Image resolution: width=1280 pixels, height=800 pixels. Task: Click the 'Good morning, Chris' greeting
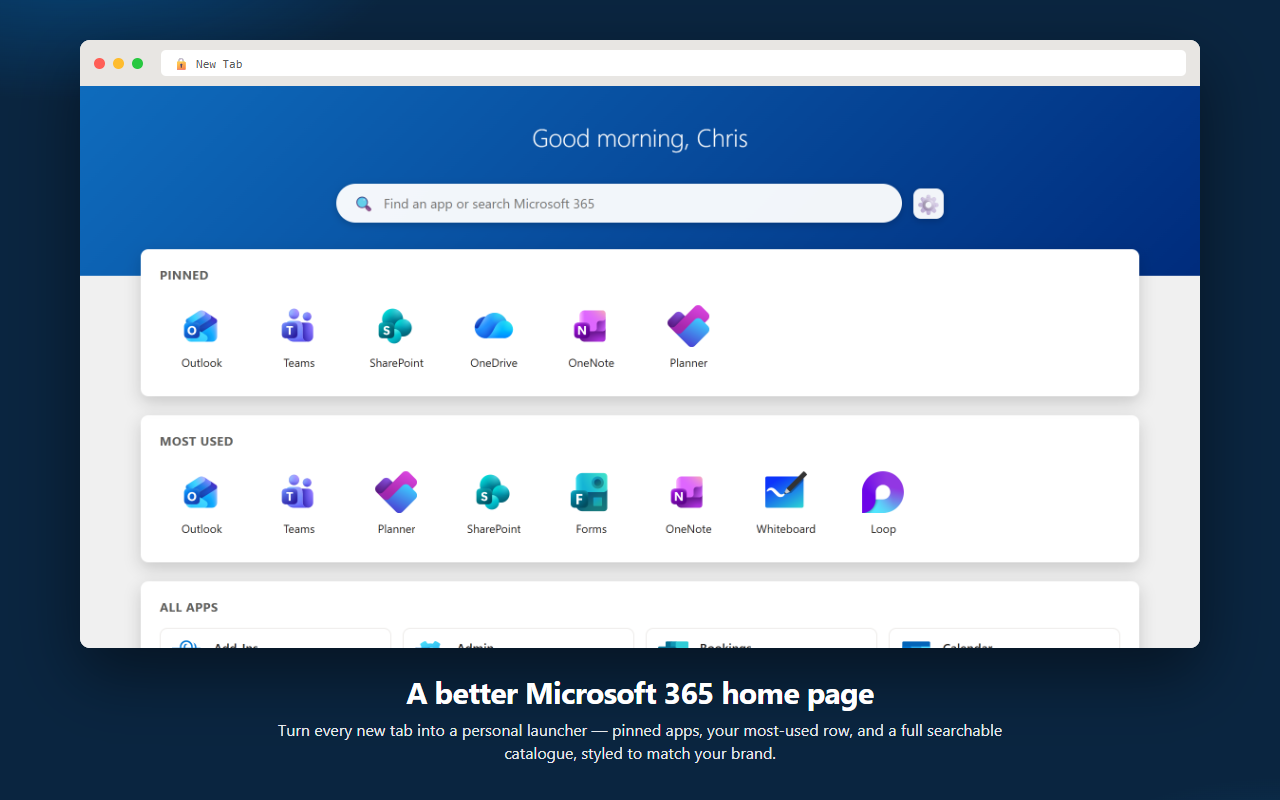click(x=640, y=138)
